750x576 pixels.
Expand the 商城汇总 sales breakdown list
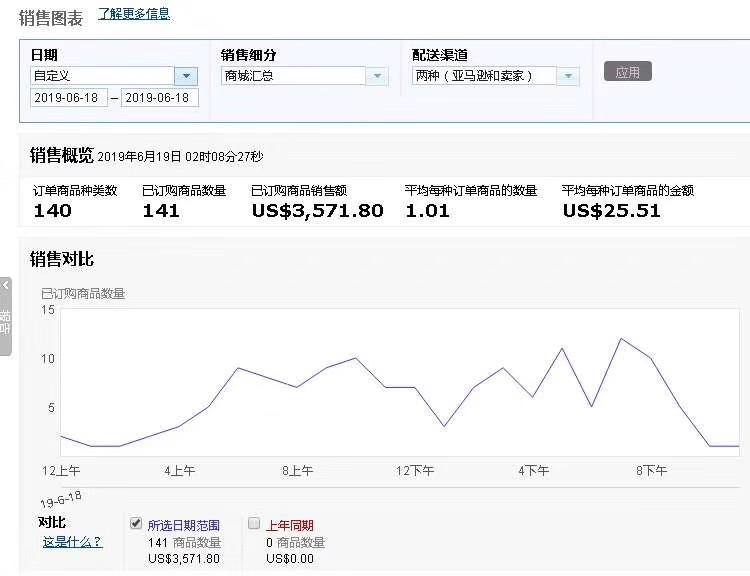(x=294, y=75)
